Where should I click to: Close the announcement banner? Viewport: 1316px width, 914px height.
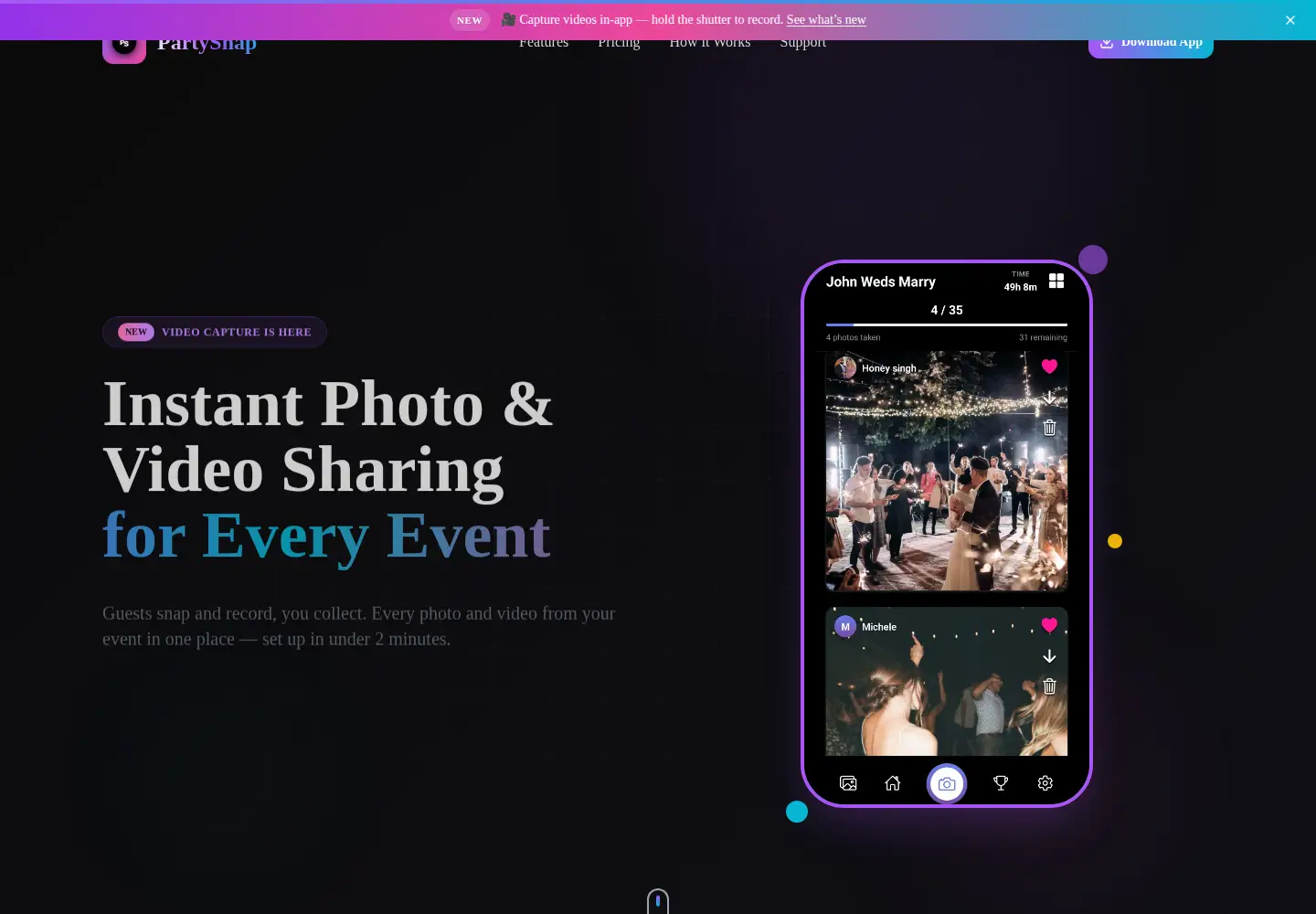pyautogui.click(x=1289, y=20)
